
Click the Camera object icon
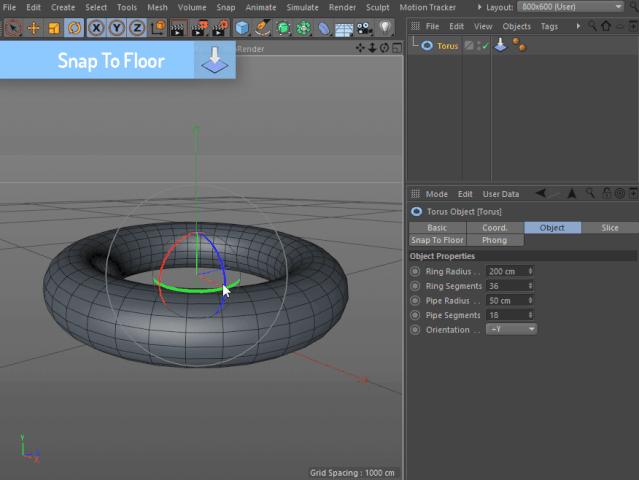365,28
